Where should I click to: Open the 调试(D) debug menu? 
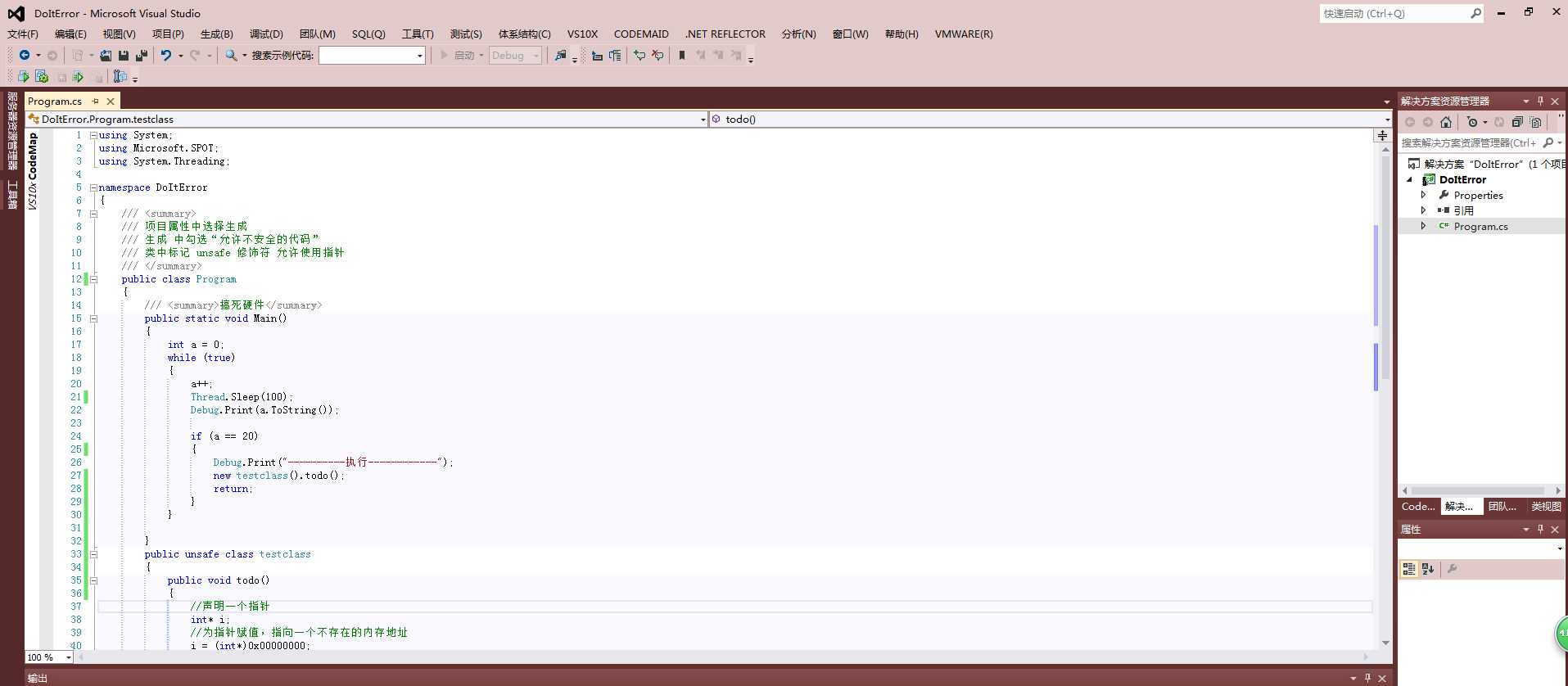tap(266, 34)
